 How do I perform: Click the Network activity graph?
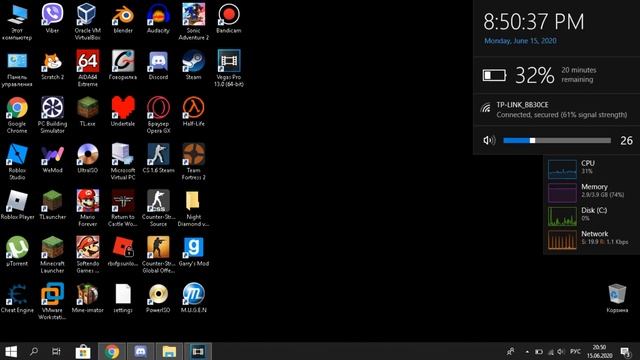[x=562, y=240]
